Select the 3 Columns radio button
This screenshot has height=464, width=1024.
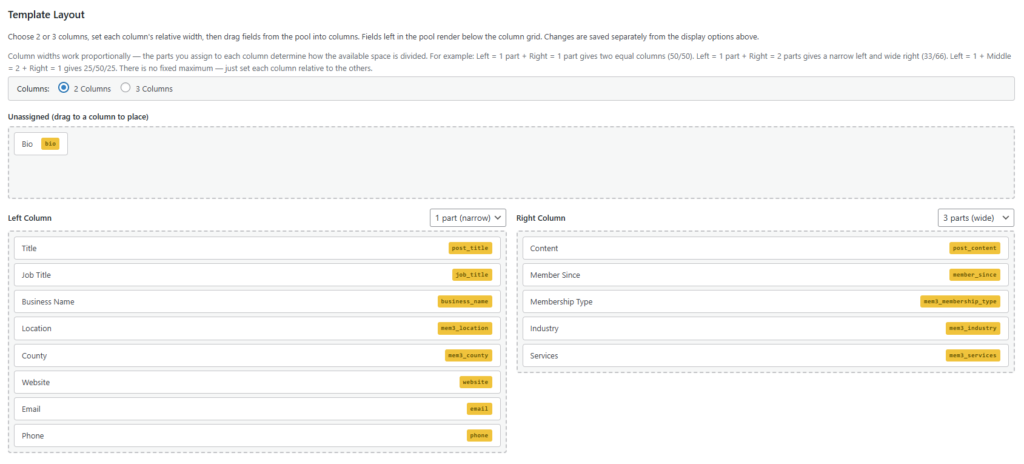click(x=126, y=88)
